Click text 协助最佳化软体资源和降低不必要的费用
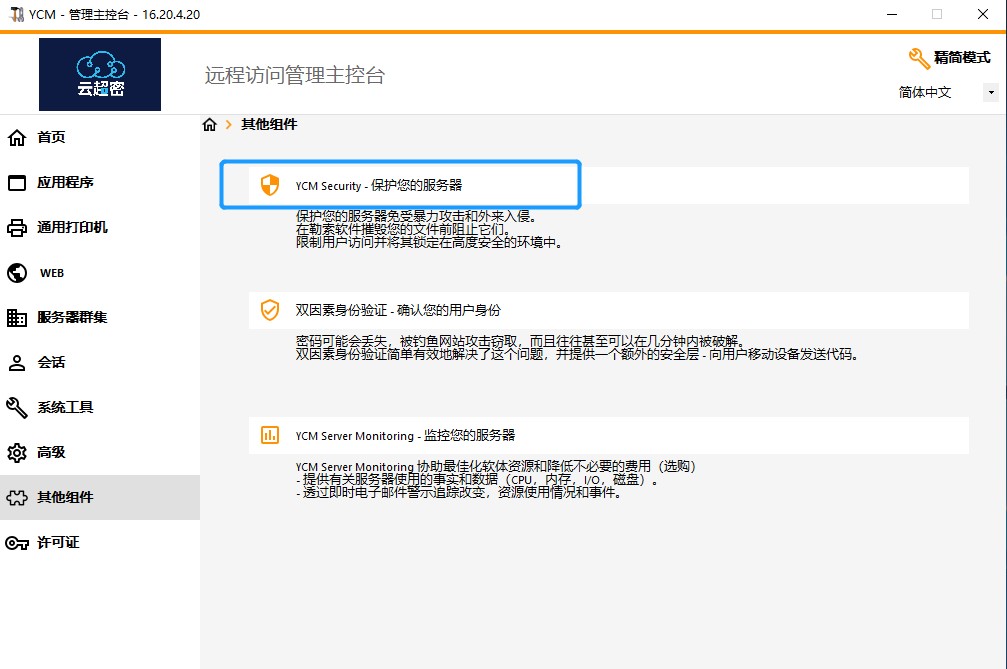 tap(534, 467)
